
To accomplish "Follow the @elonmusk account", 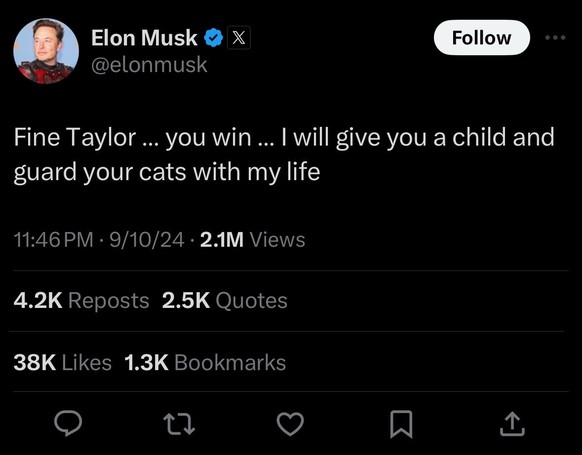I will click(x=481, y=38).
